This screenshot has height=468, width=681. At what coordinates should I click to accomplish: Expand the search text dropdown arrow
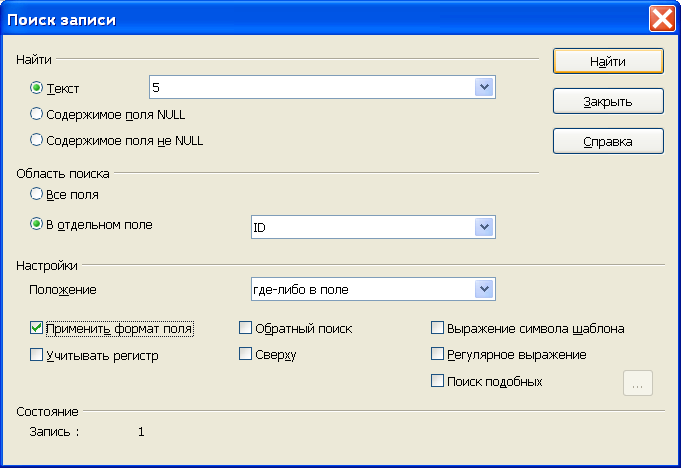(x=484, y=87)
